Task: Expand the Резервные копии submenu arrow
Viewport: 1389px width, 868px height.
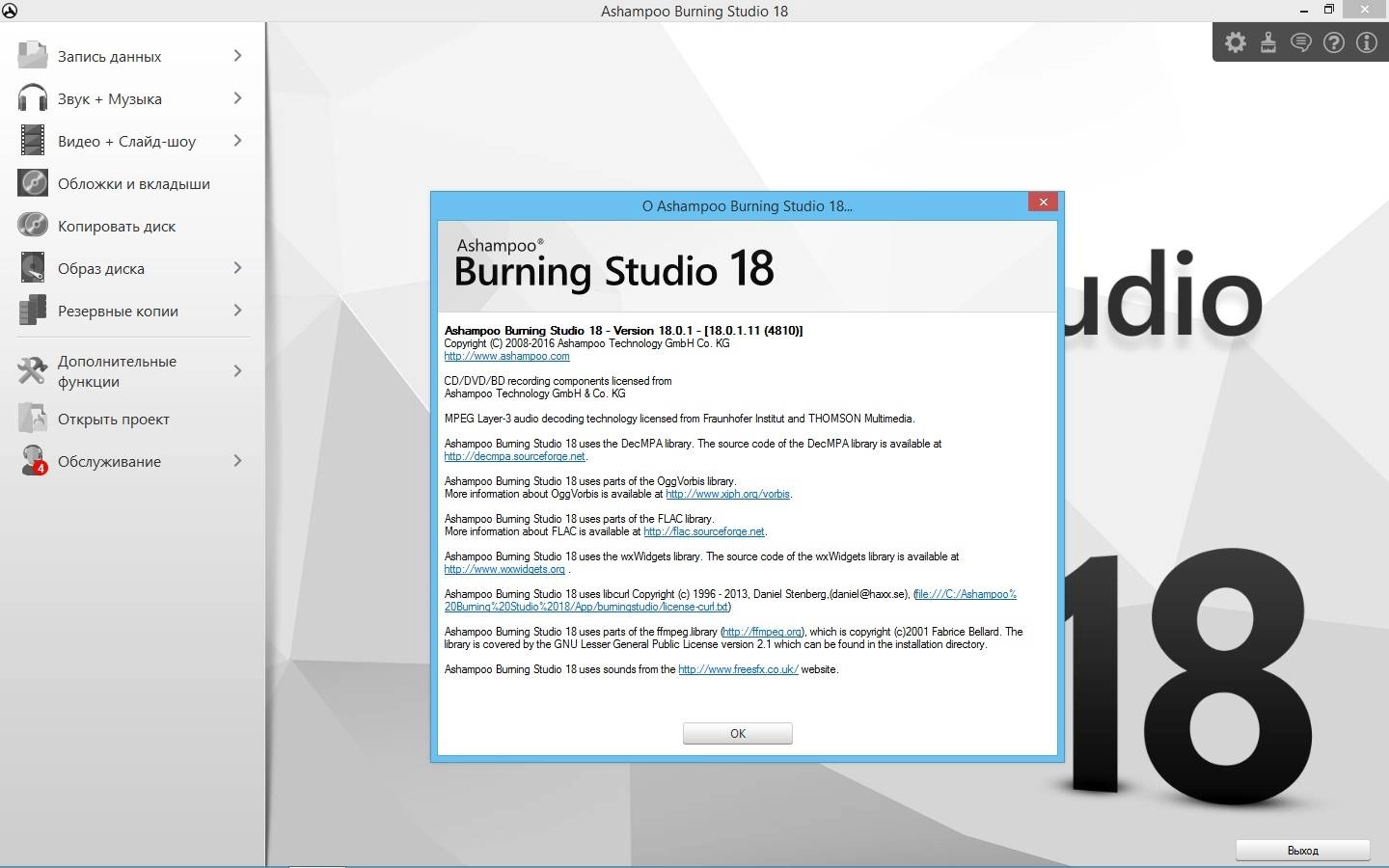Action: pyautogui.click(x=237, y=310)
